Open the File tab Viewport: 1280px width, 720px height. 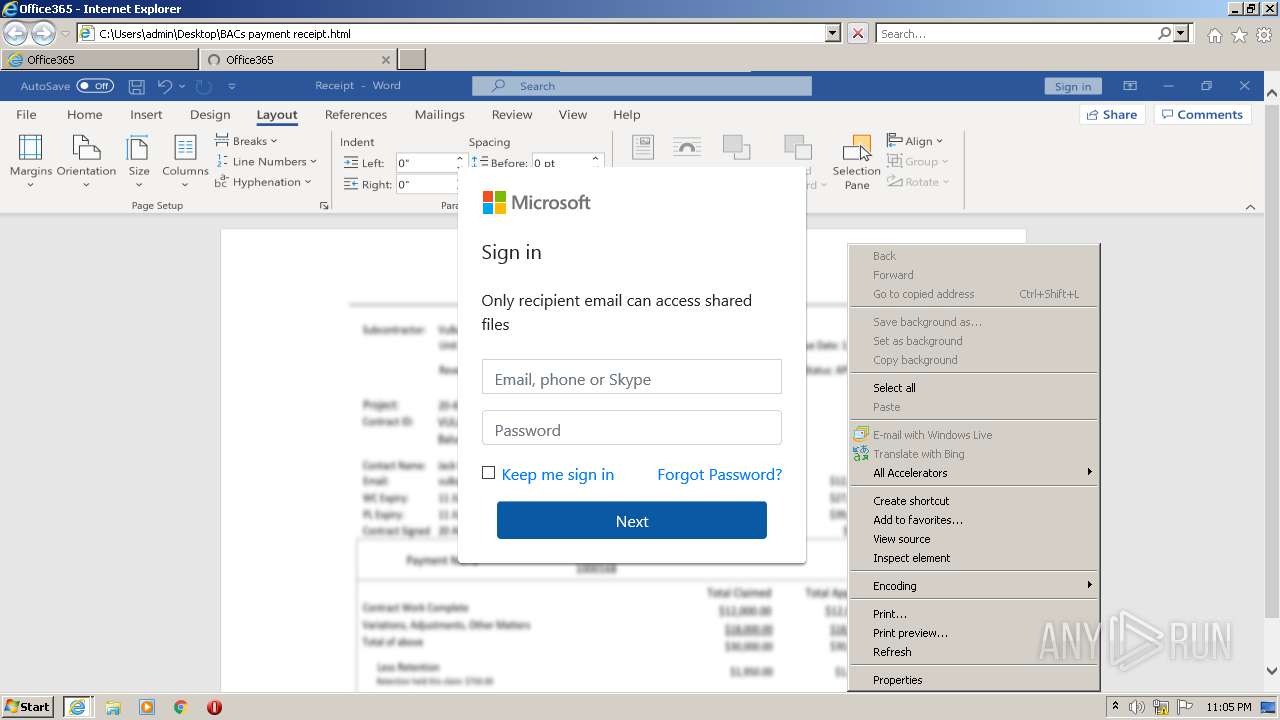(x=27, y=114)
